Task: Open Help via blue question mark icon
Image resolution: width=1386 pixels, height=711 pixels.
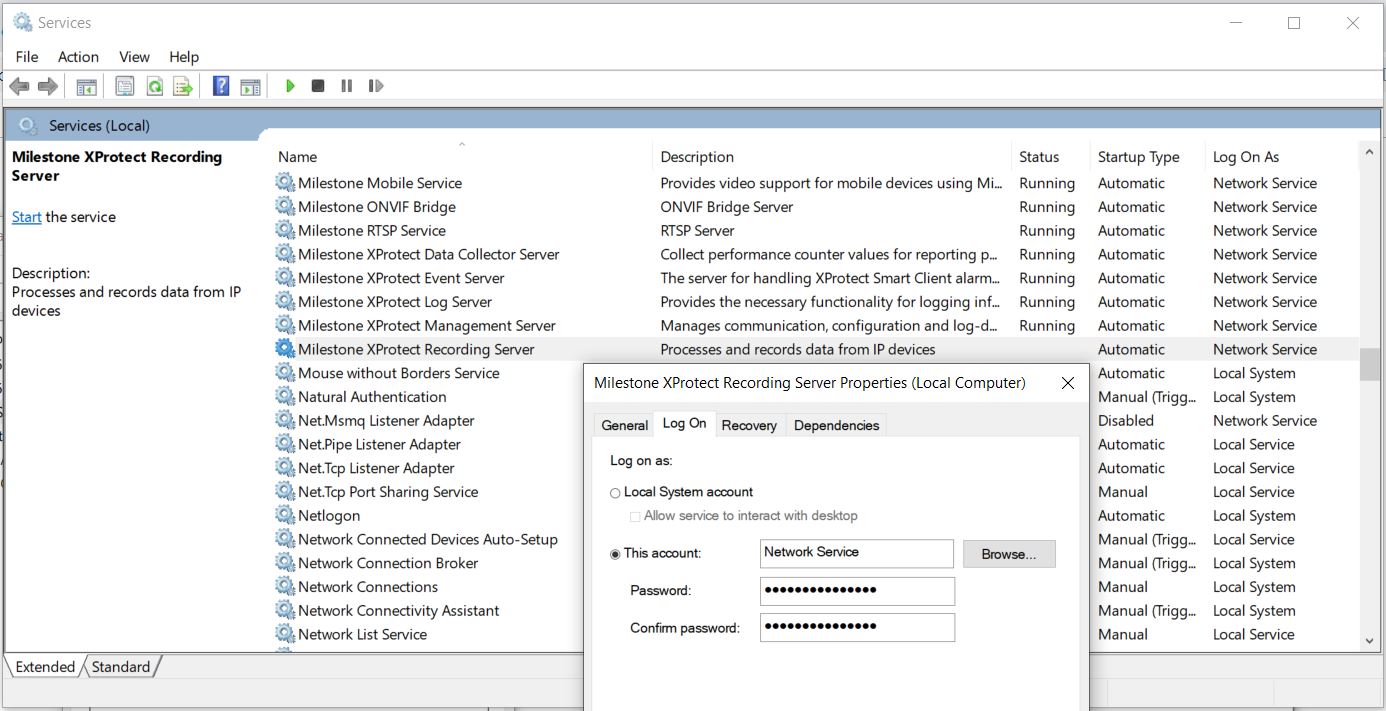Action: coord(221,87)
